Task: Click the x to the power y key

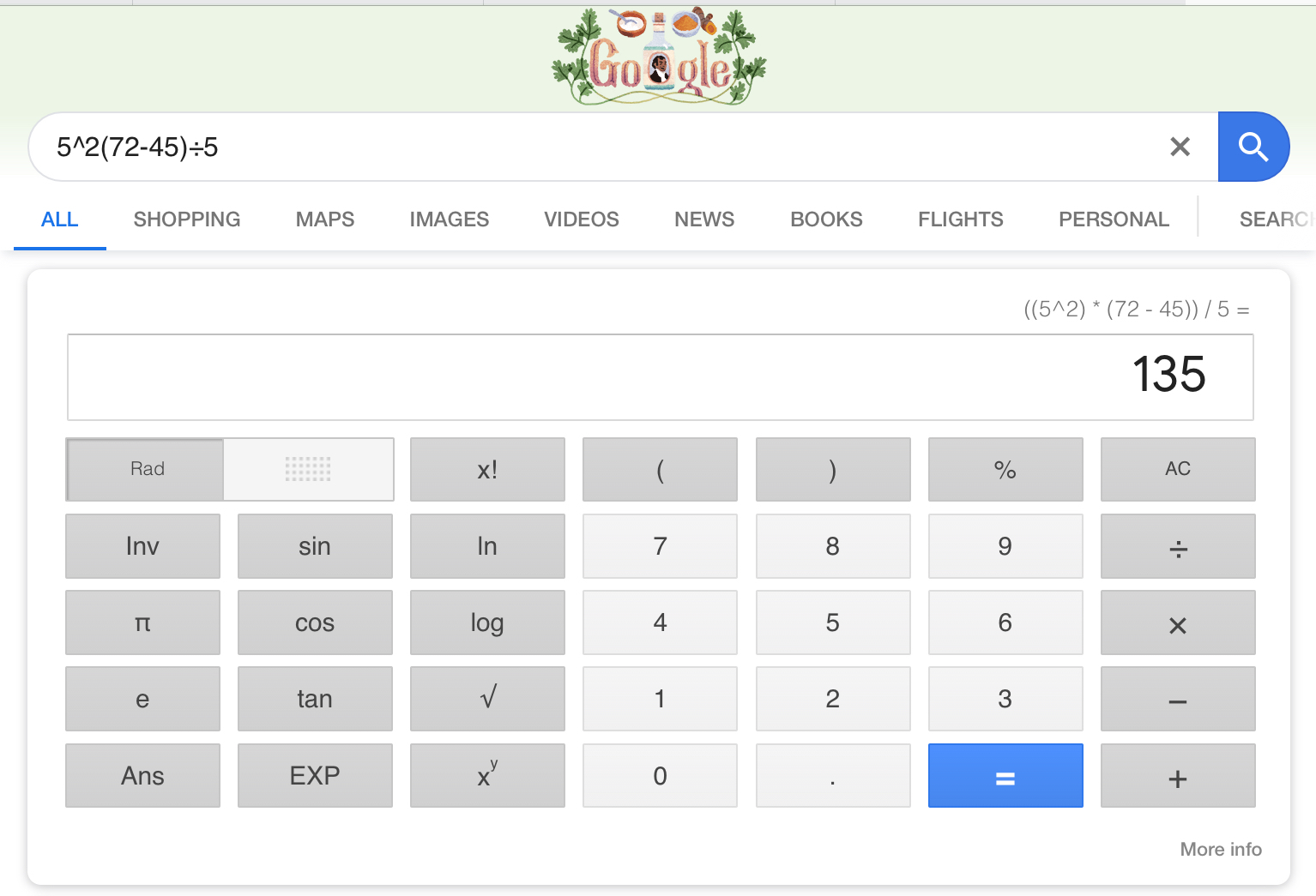Action: coord(487,776)
